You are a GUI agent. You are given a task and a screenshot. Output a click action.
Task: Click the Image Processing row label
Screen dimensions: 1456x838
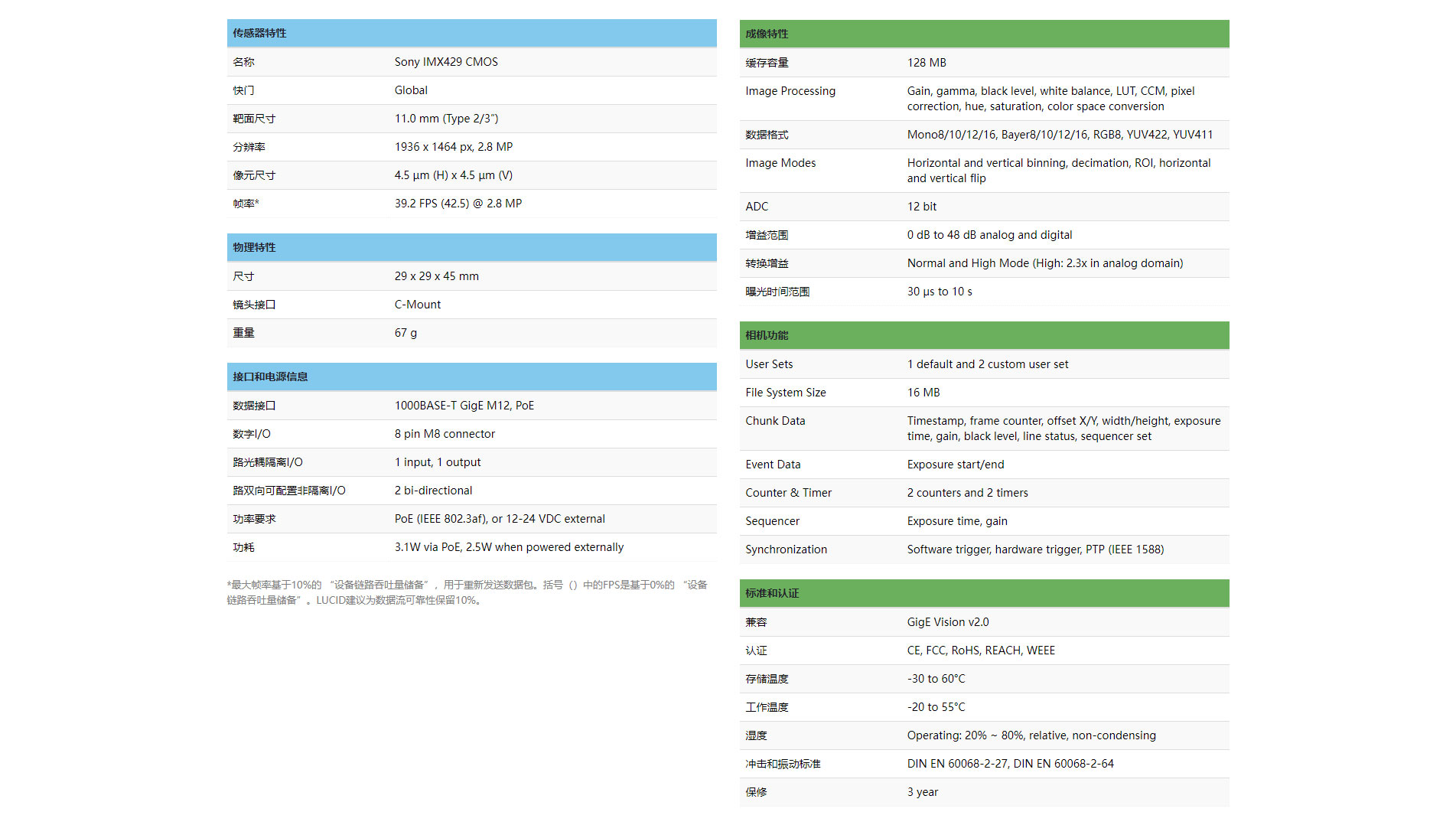pos(790,90)
